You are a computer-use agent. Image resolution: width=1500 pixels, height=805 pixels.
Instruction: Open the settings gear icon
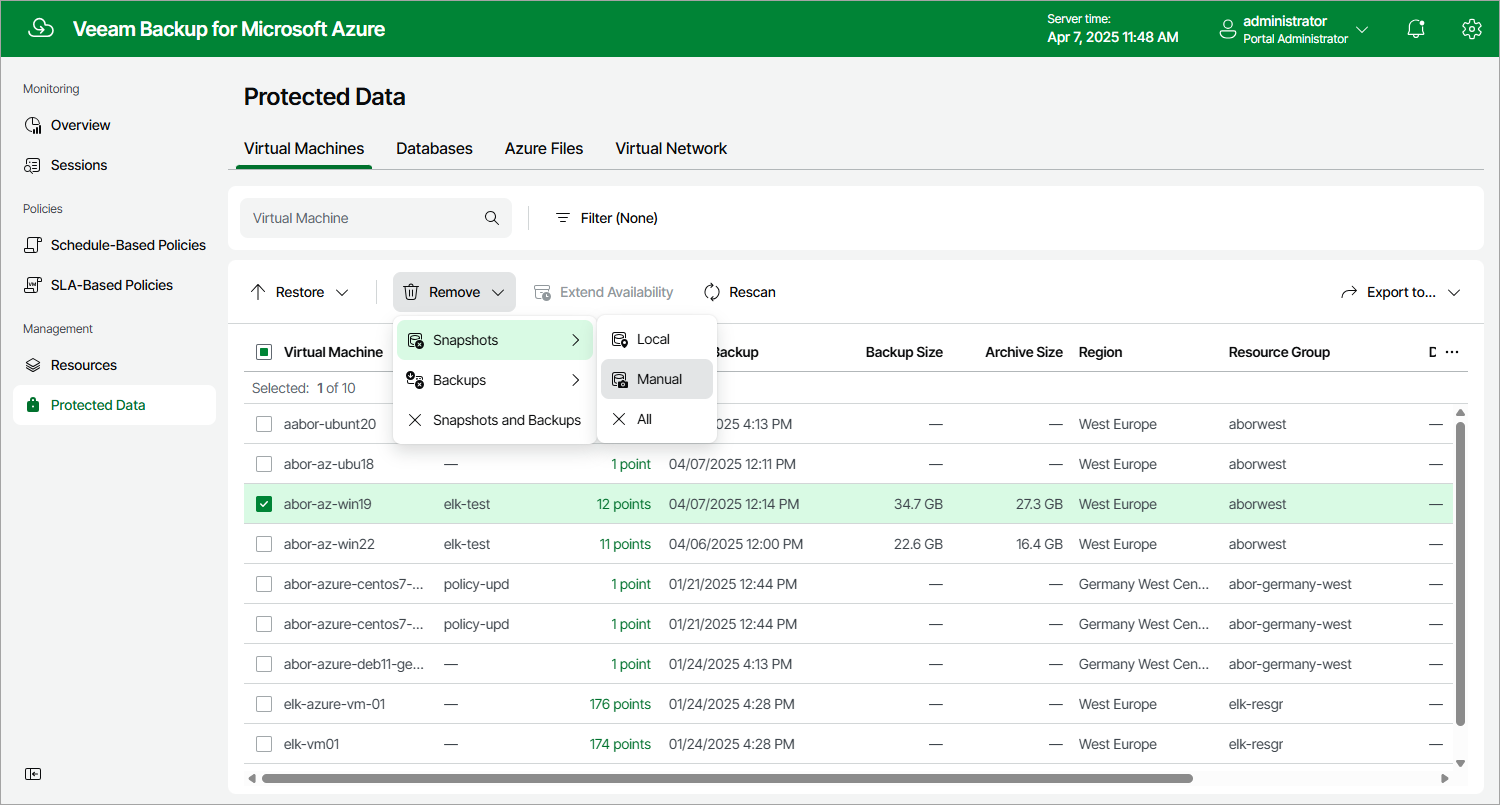pyautogui.click(x=1471, y=29)
